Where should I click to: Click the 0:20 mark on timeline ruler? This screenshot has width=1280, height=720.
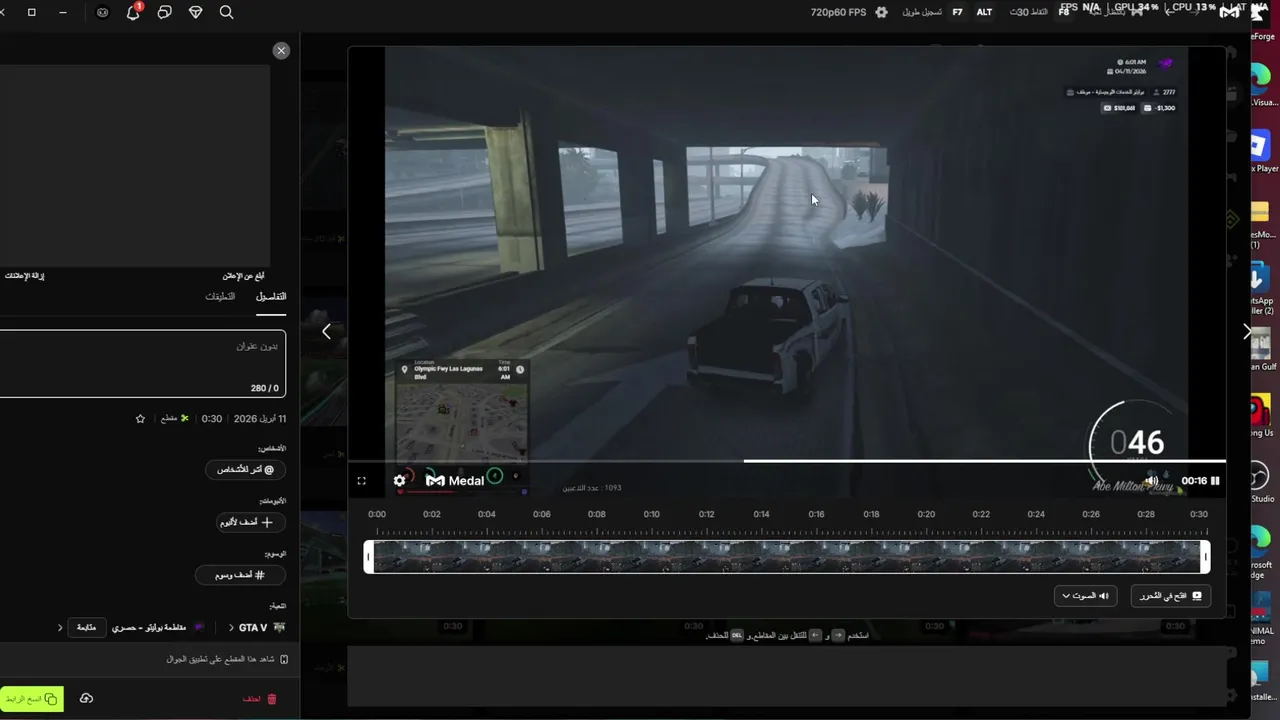(926, 514)
